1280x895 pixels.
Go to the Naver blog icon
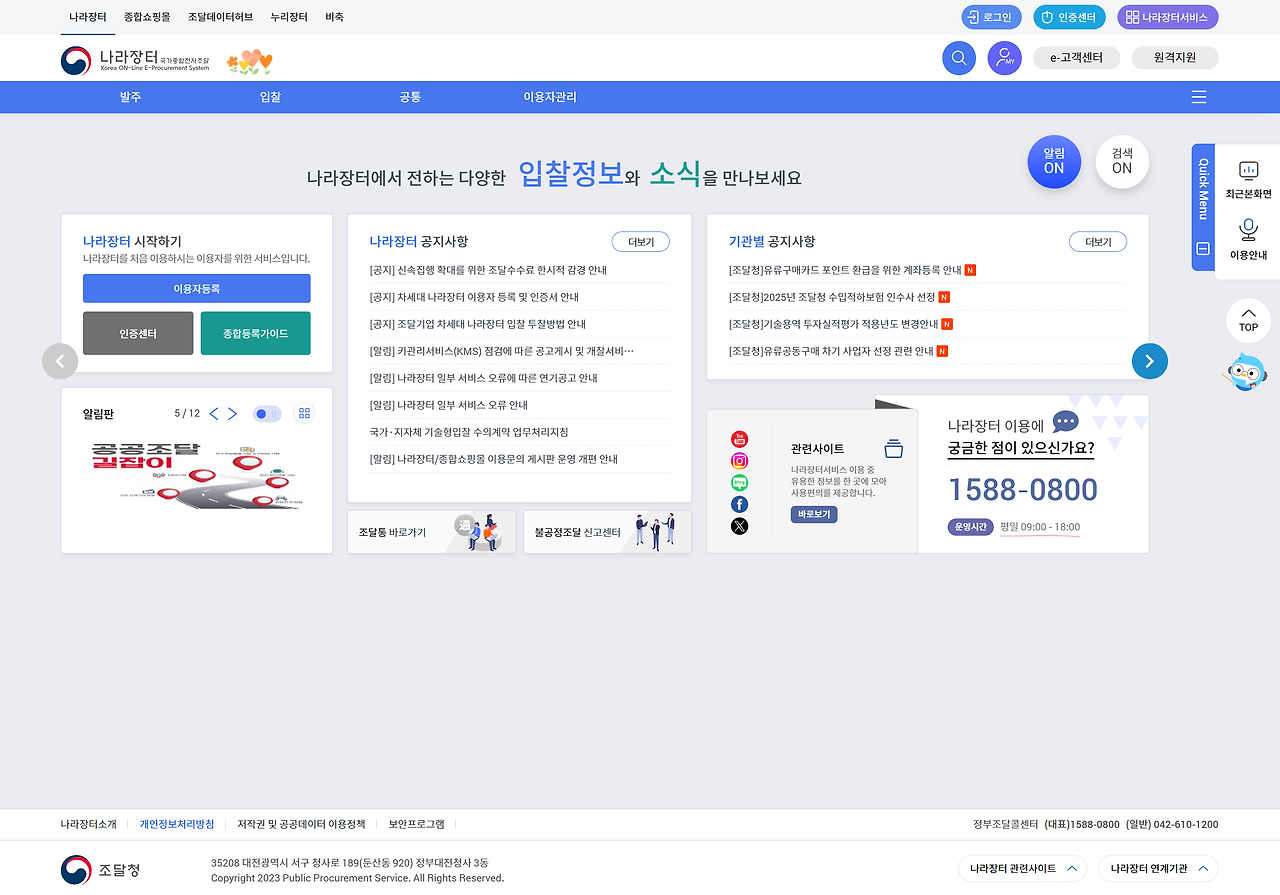pyautogui.click(x=739, y=483)
